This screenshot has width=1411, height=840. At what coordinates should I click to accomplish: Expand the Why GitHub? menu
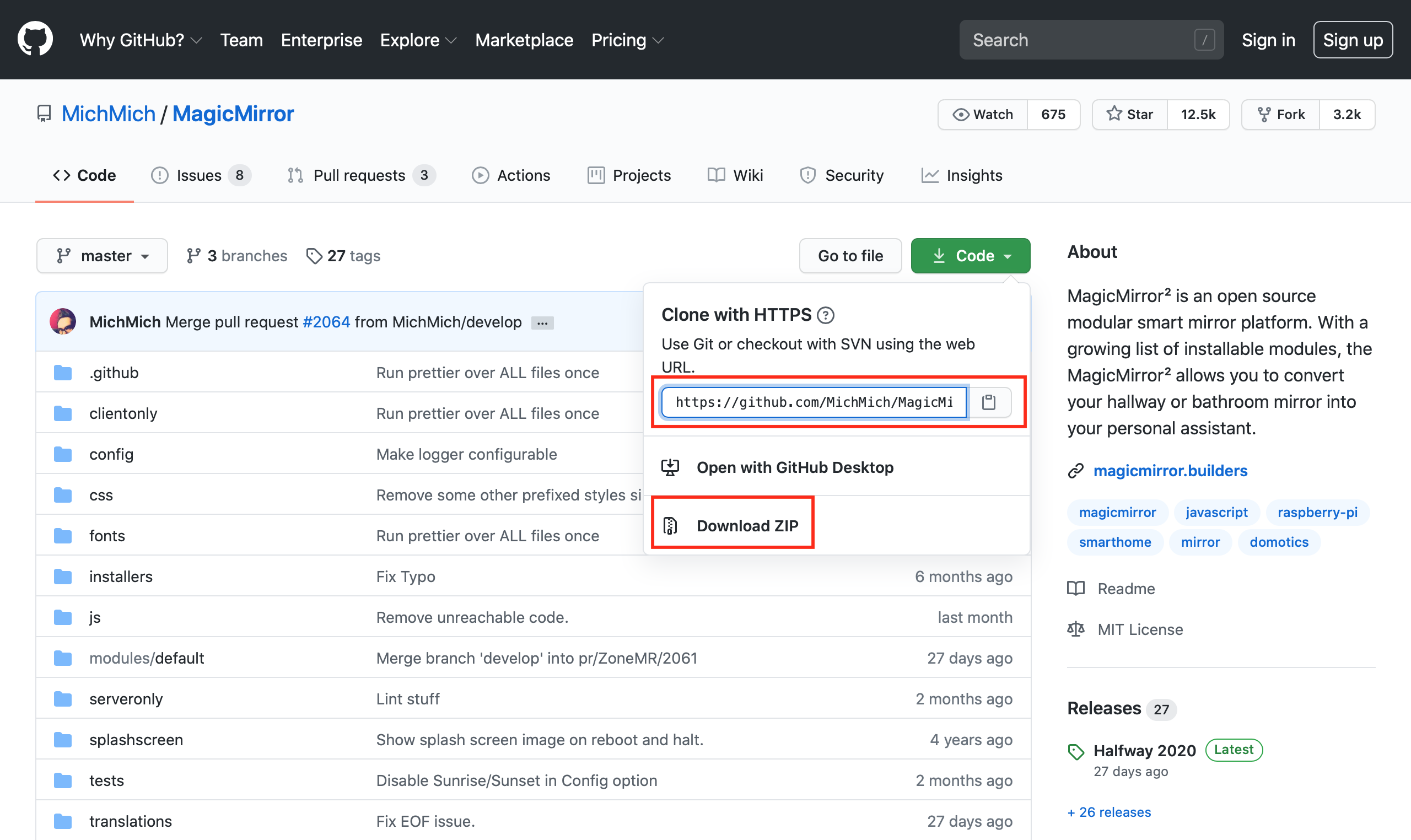[x=141, y=40]
